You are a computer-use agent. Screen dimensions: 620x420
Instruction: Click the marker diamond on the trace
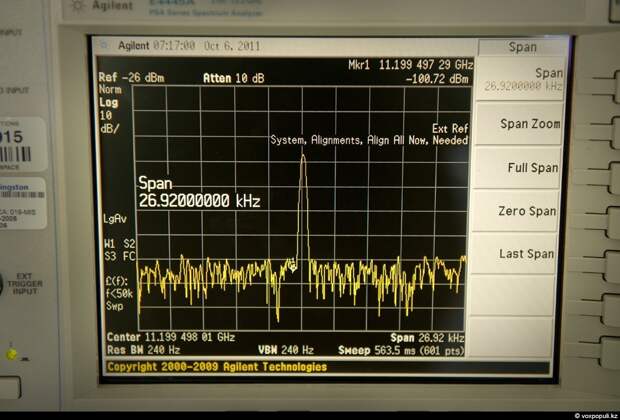click(293, 268)
